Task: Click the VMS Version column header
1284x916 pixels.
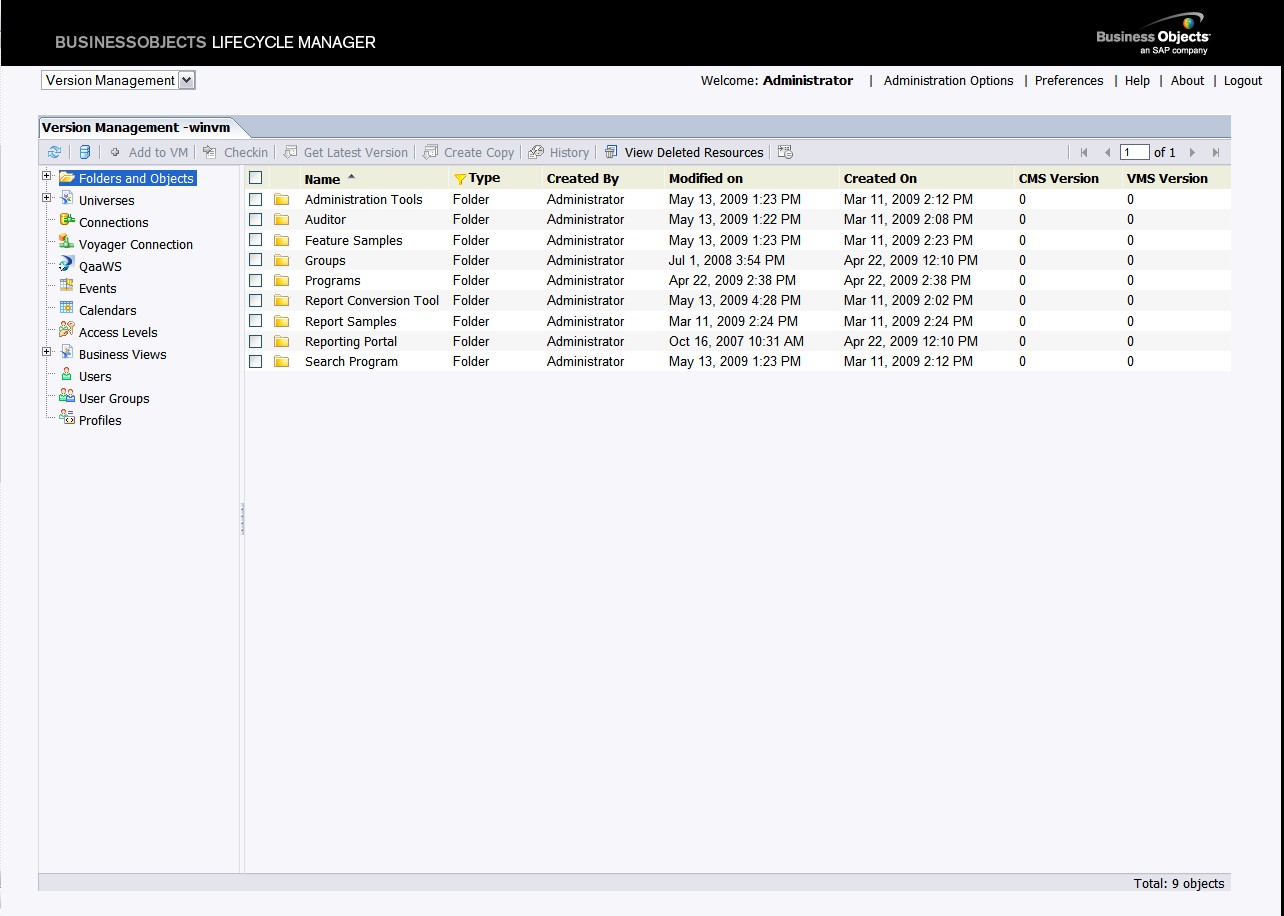Action: click(x=1167, y=179)
